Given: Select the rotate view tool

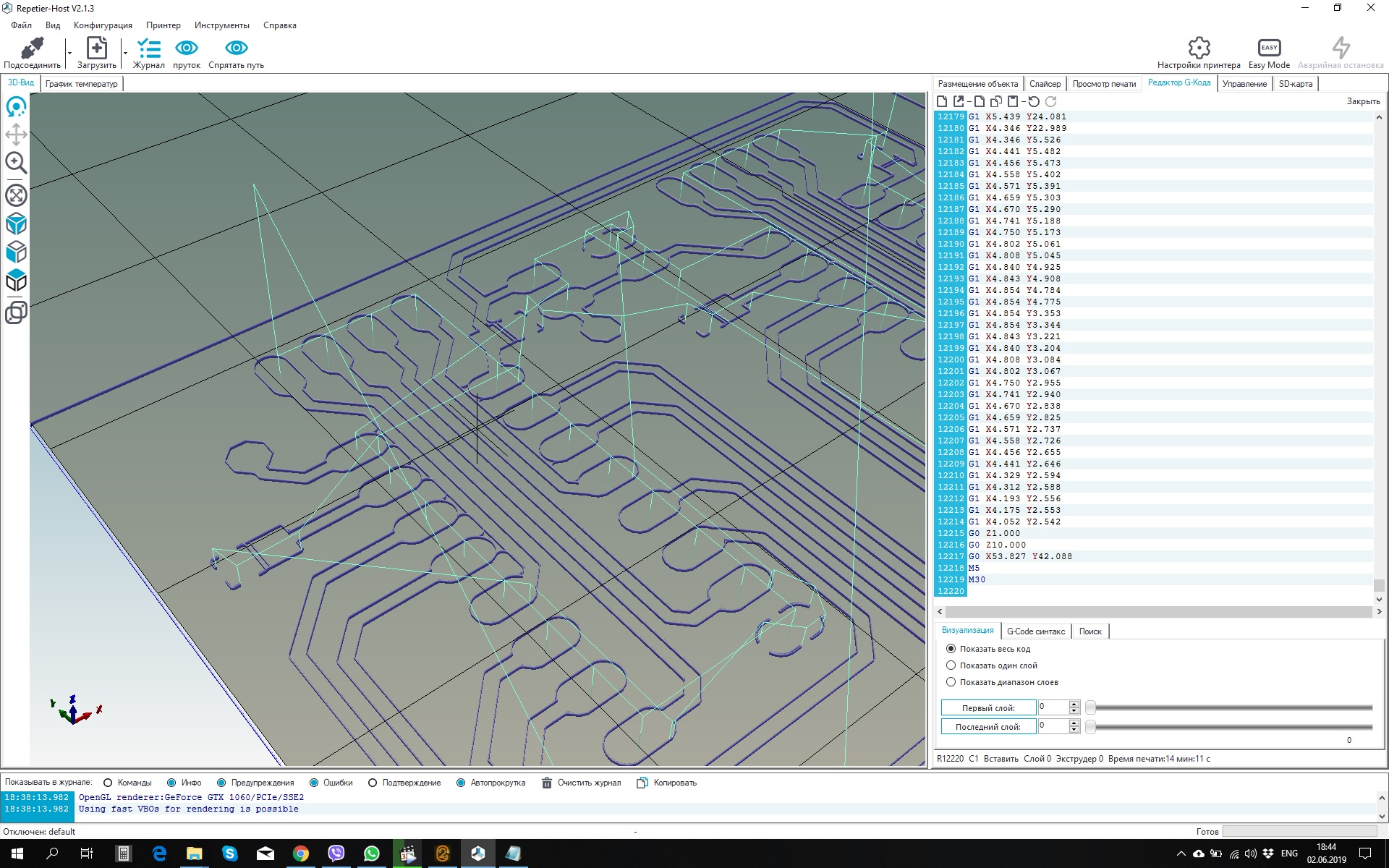Looking at the screenshot, I should (16, 107).
